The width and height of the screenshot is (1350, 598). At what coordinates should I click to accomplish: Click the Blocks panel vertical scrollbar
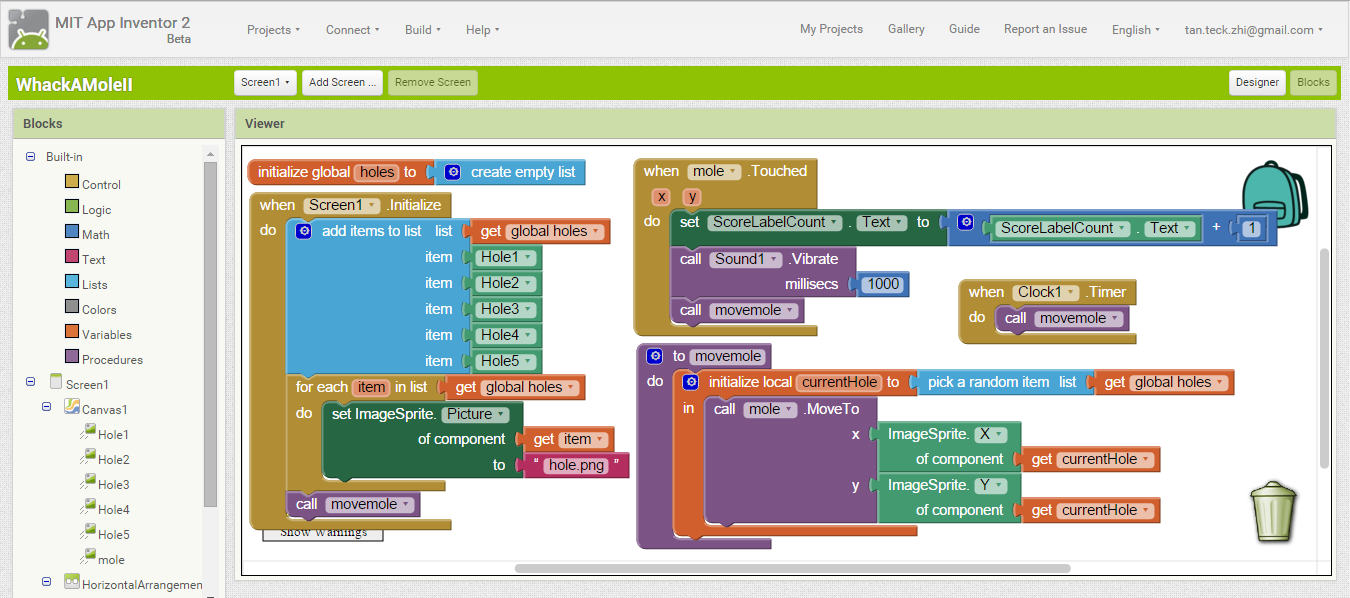tap(210, 335)
